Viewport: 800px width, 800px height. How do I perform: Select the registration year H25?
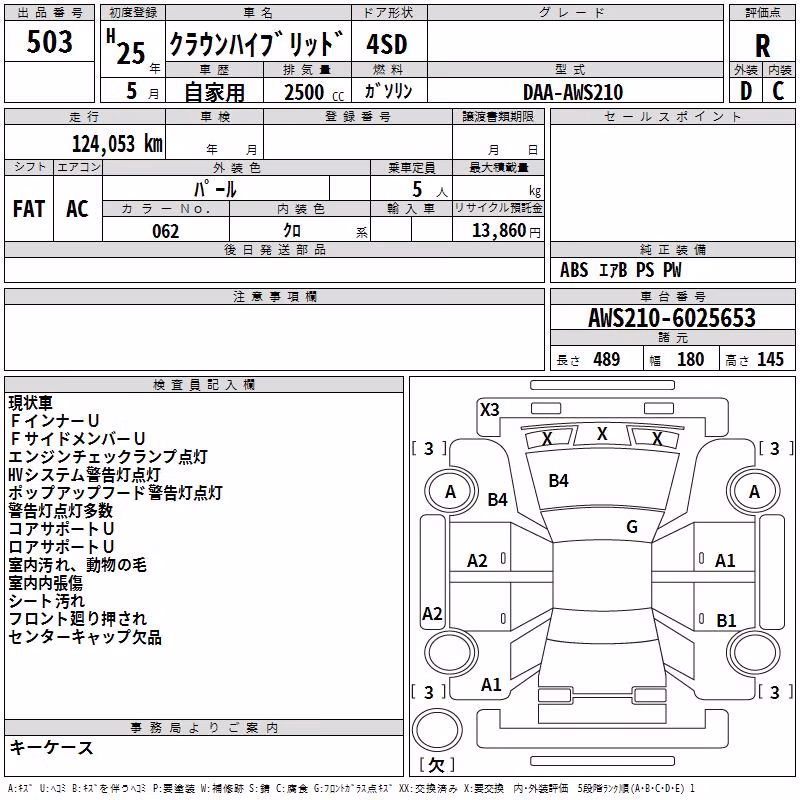coord(127,47)
